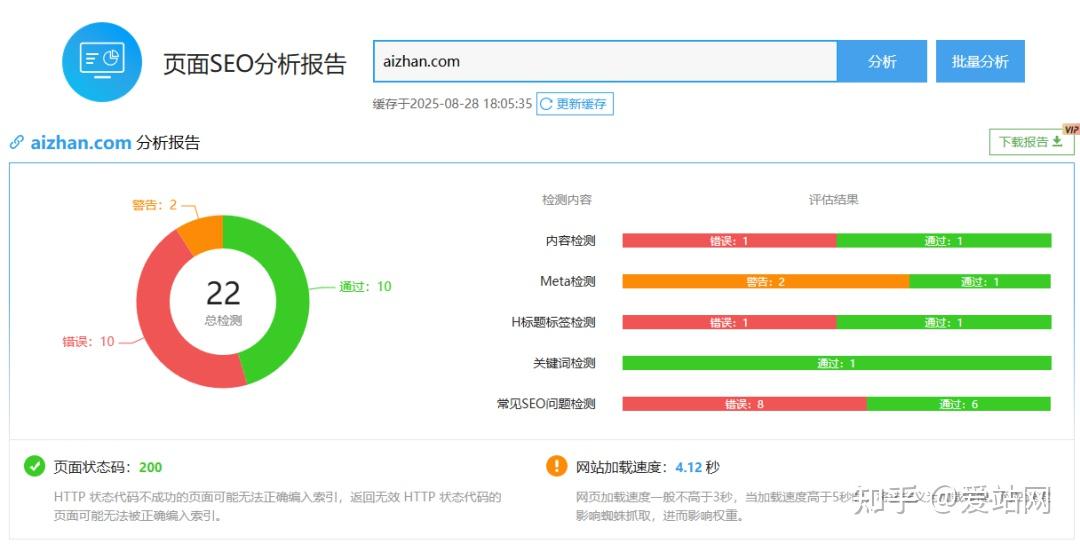Screen dimensions: 1080x544
Task: Click the 通过：10 chart label
Action: [x=365, y=286]
